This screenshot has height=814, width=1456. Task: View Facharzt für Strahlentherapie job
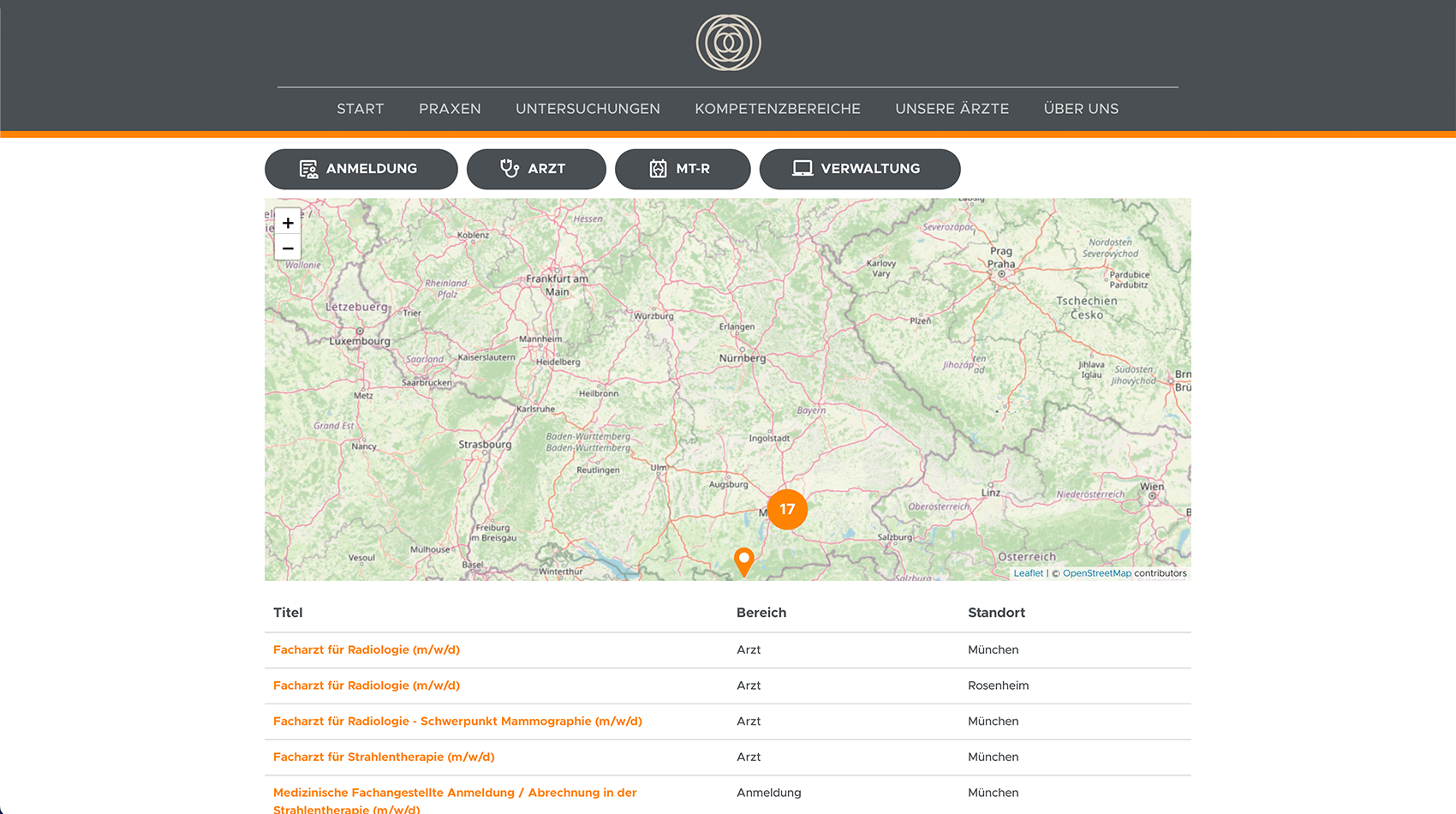click(384, 757)
